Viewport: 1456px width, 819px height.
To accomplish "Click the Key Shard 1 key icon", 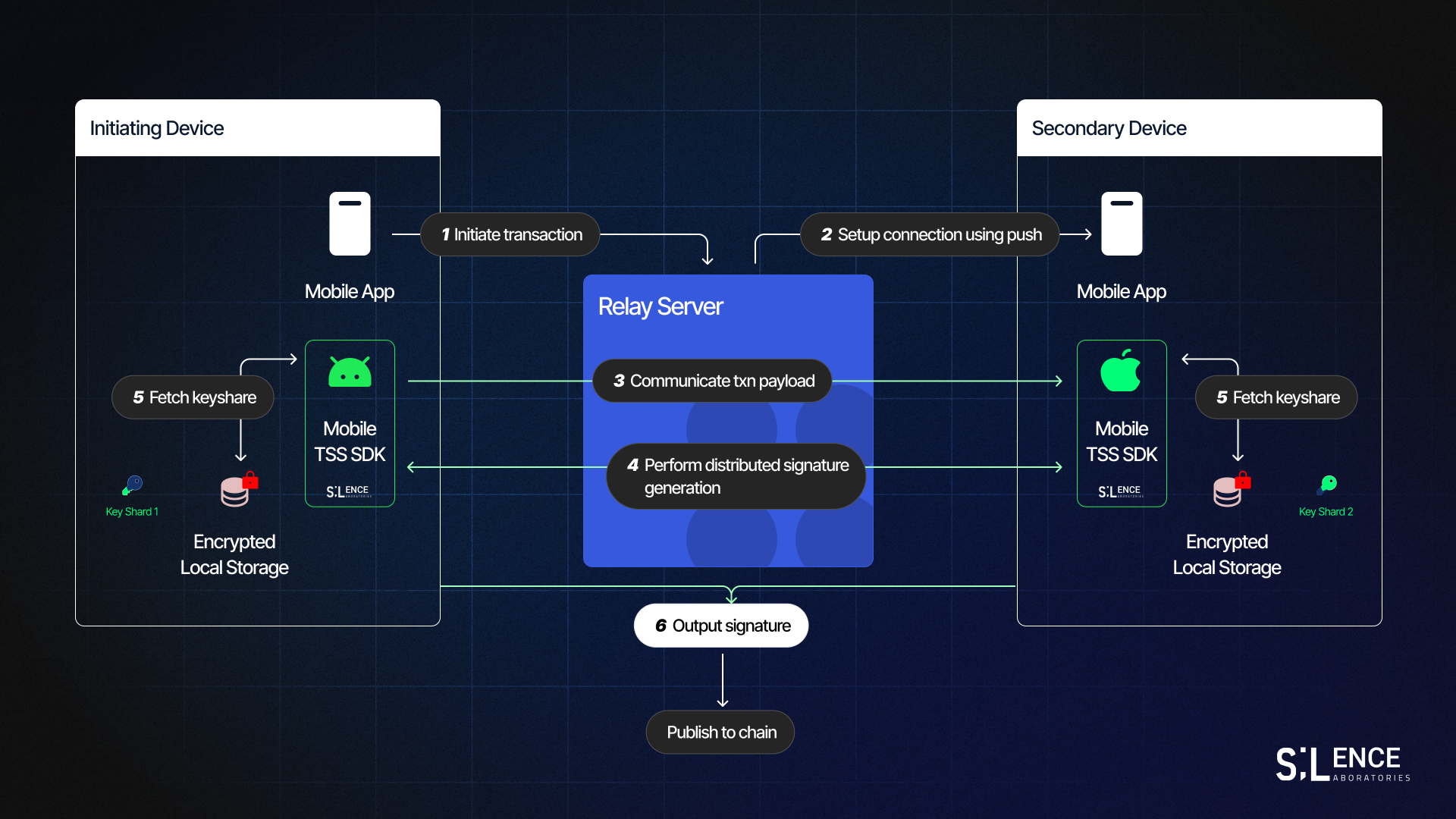I will [133, 485].
